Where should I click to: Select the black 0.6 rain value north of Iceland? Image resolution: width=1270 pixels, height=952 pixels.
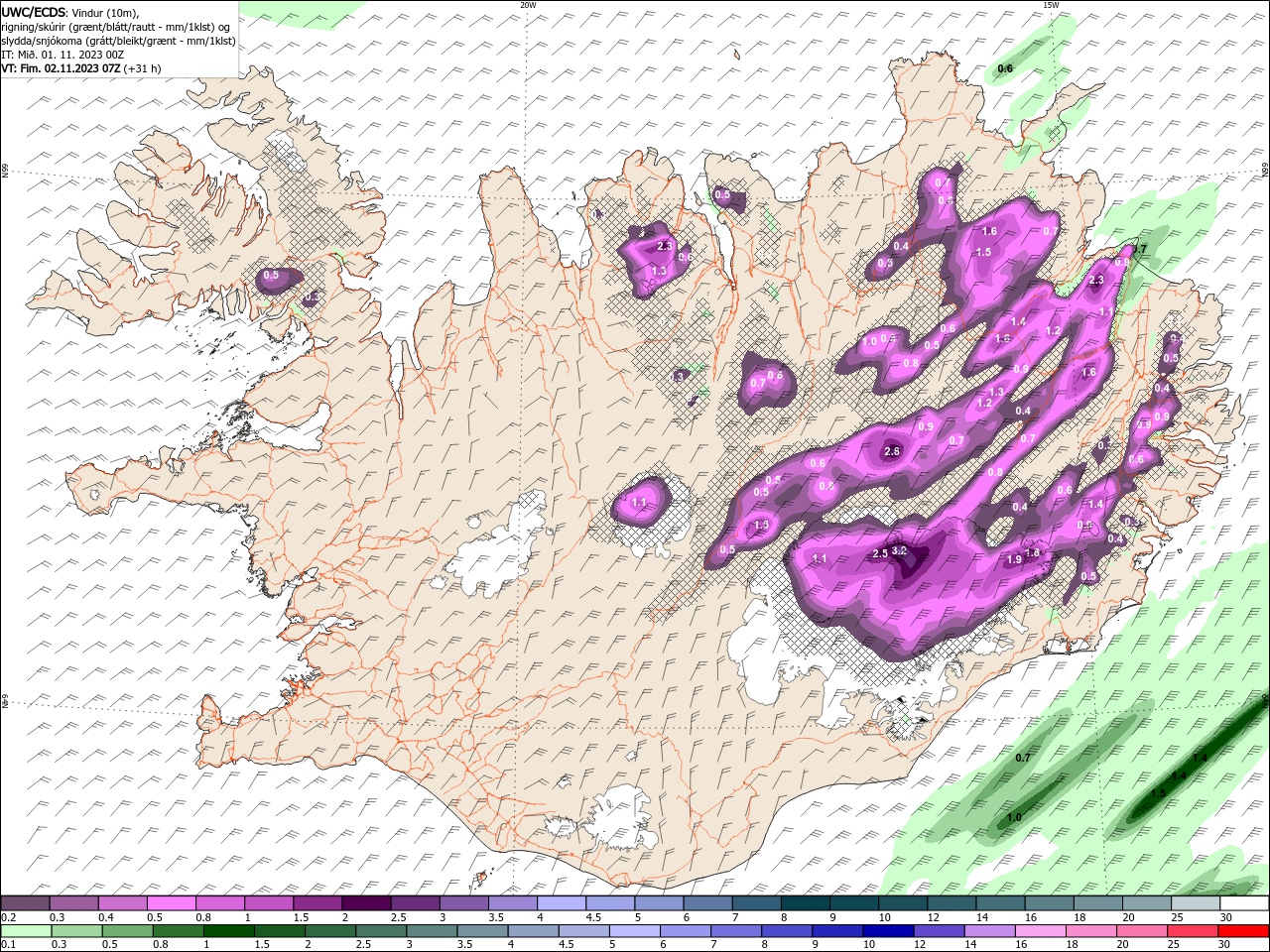[x=1005, y=68]
